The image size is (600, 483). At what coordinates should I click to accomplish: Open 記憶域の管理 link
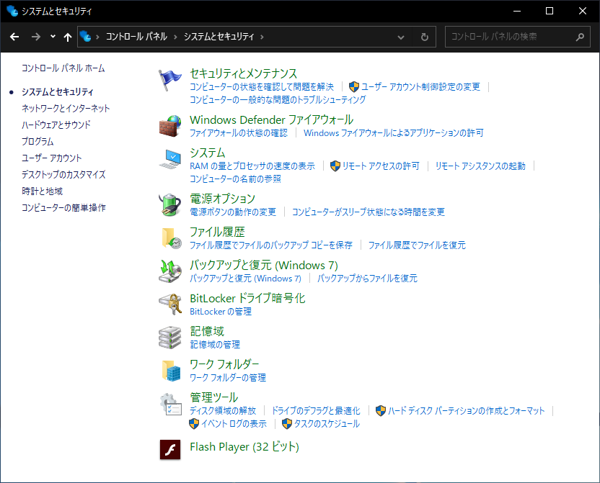pyautogui.click(x=215, y=344)
